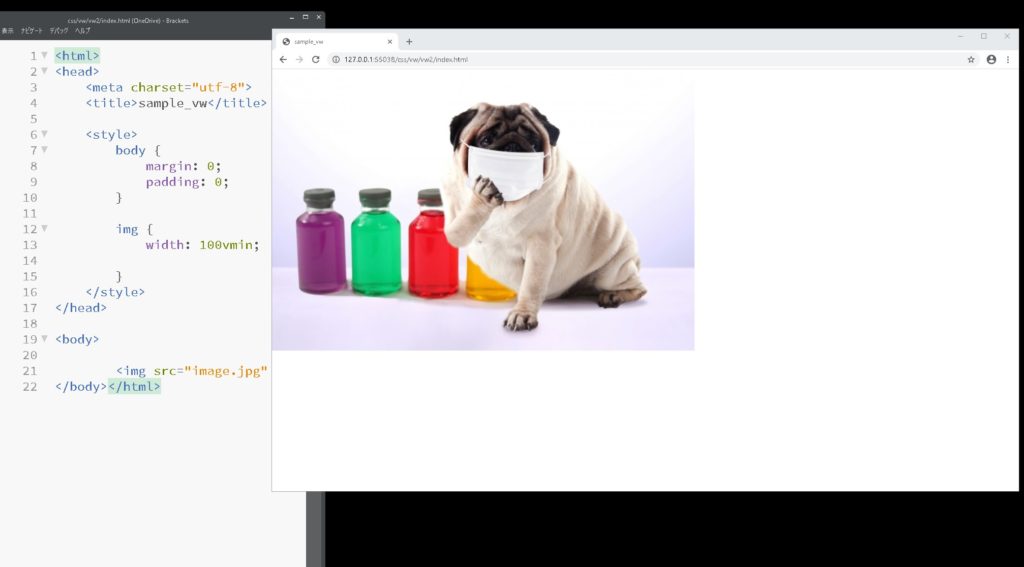Close the sample_vw browser tab
1024x567 pixels.
[x=390, y=42]
